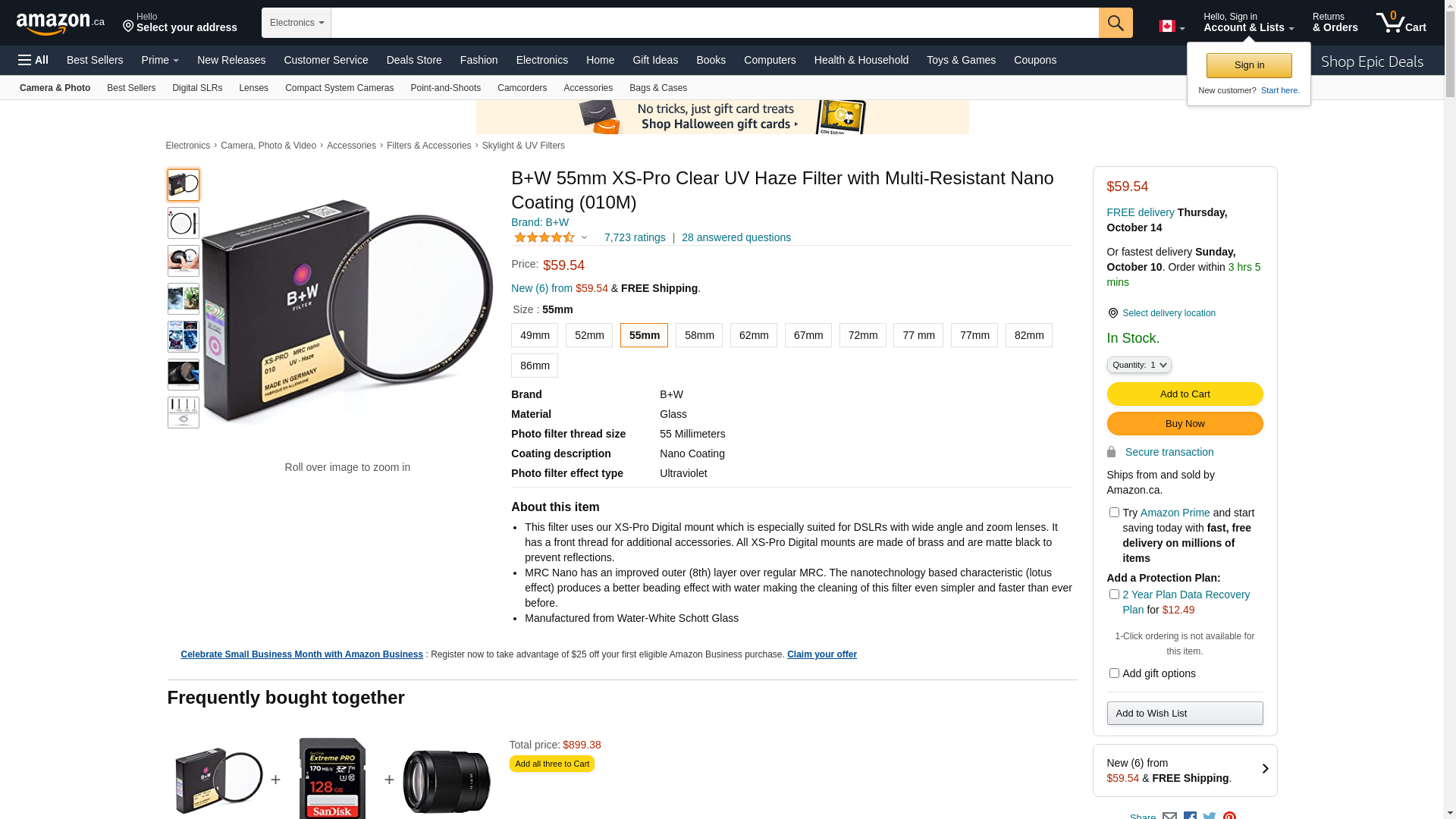Click the select delivery location pin
The width and height of the screenshot is (1456, 819).
pos(1112,313)
